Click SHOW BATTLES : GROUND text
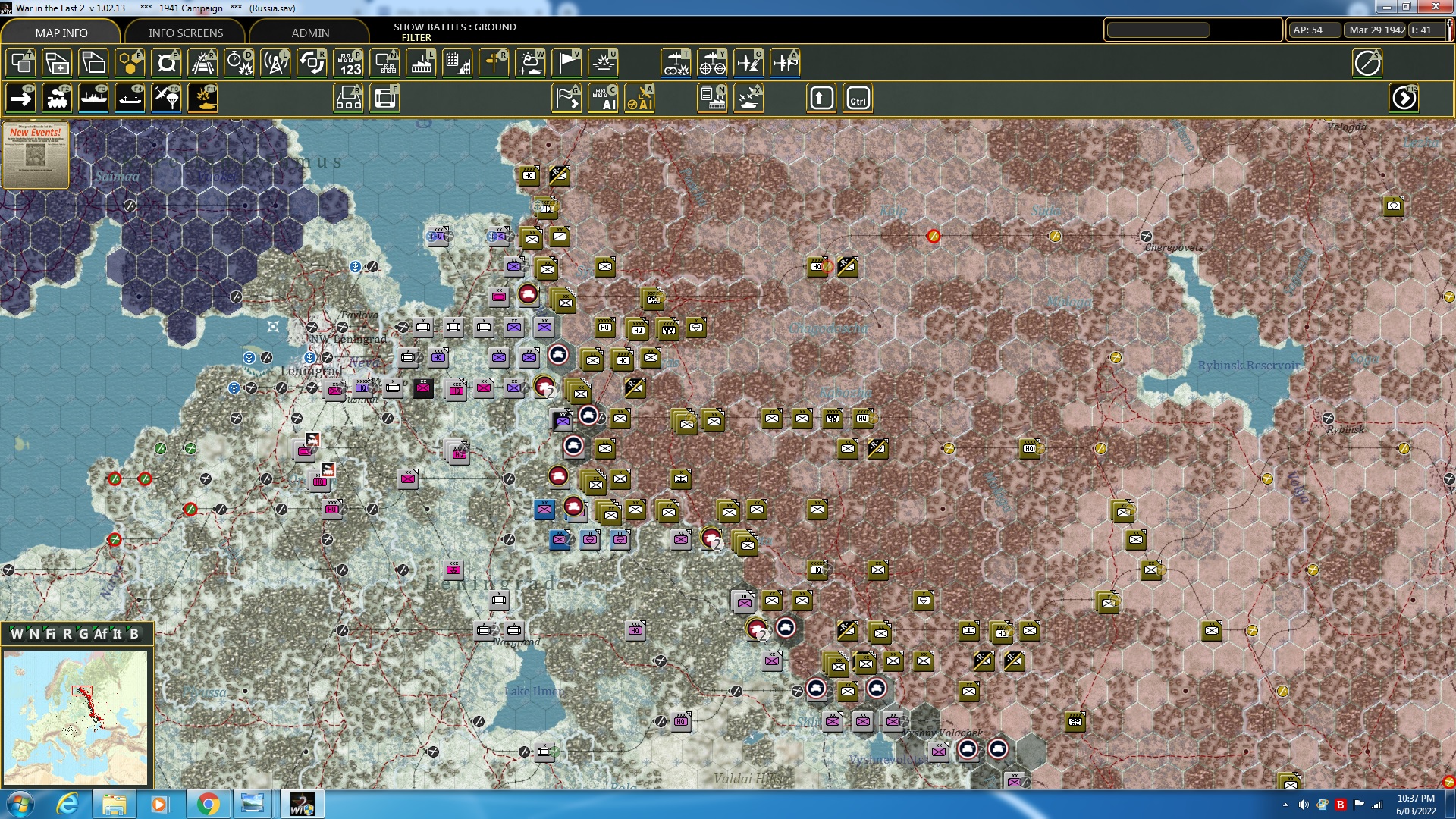 click(x=455, y=27)
